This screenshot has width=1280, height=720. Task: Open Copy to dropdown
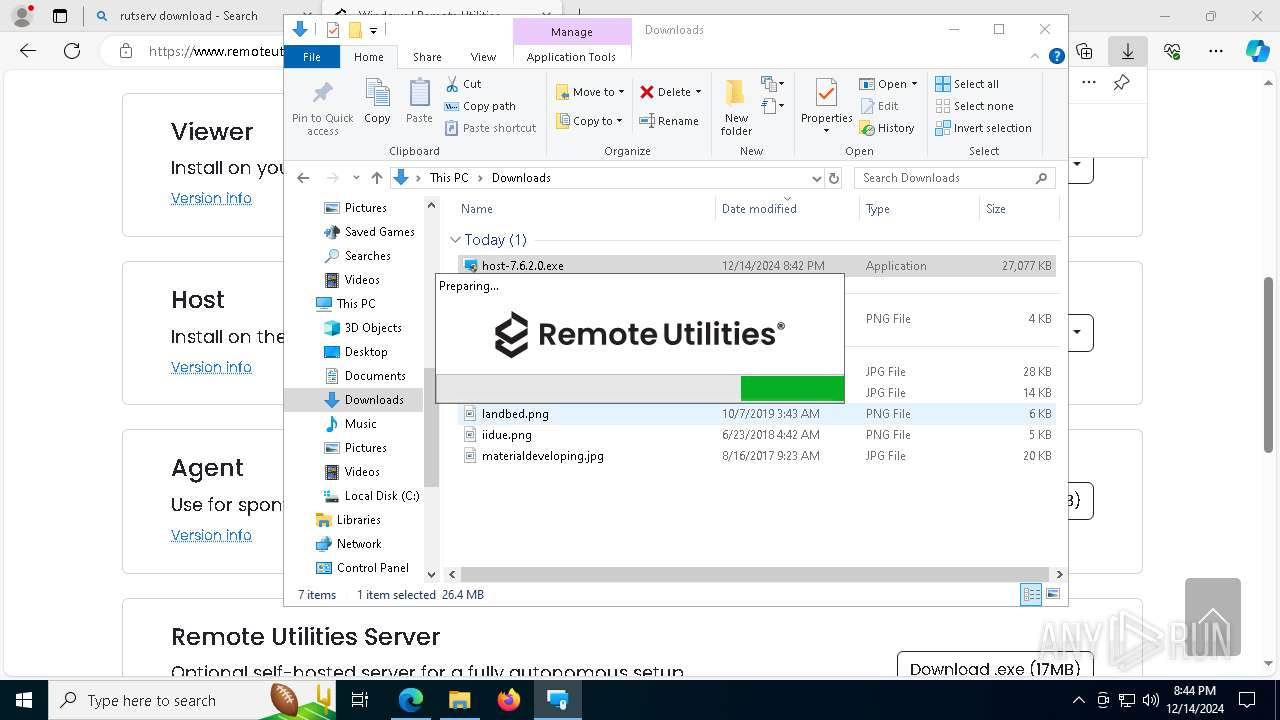click(x=590, y=121)
